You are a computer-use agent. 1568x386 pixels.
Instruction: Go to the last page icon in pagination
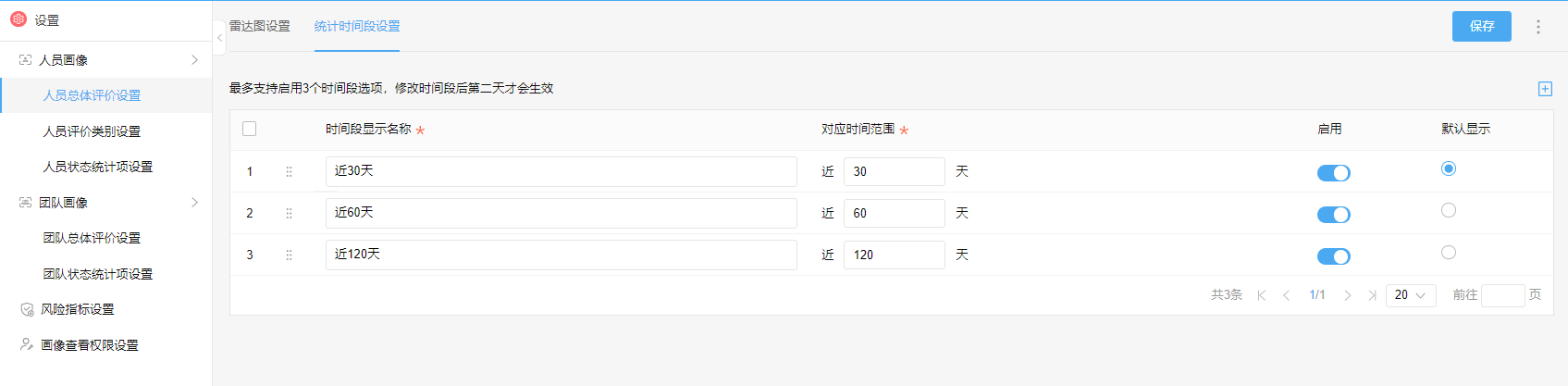tap(1372, 295)
